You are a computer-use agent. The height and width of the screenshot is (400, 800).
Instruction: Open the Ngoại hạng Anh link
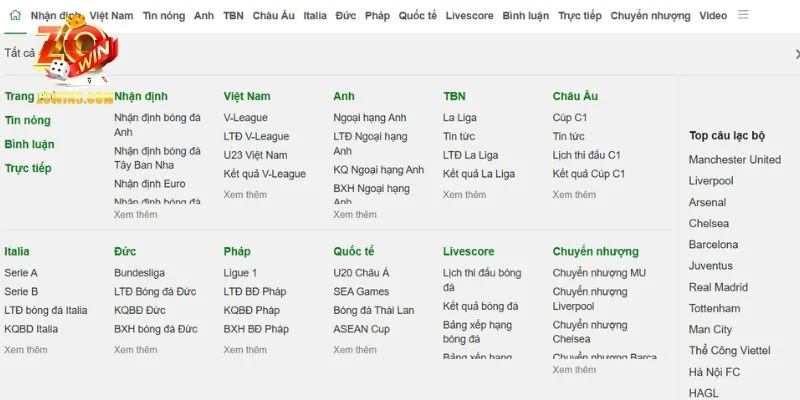pyautogui.click(x=370, y=117)
